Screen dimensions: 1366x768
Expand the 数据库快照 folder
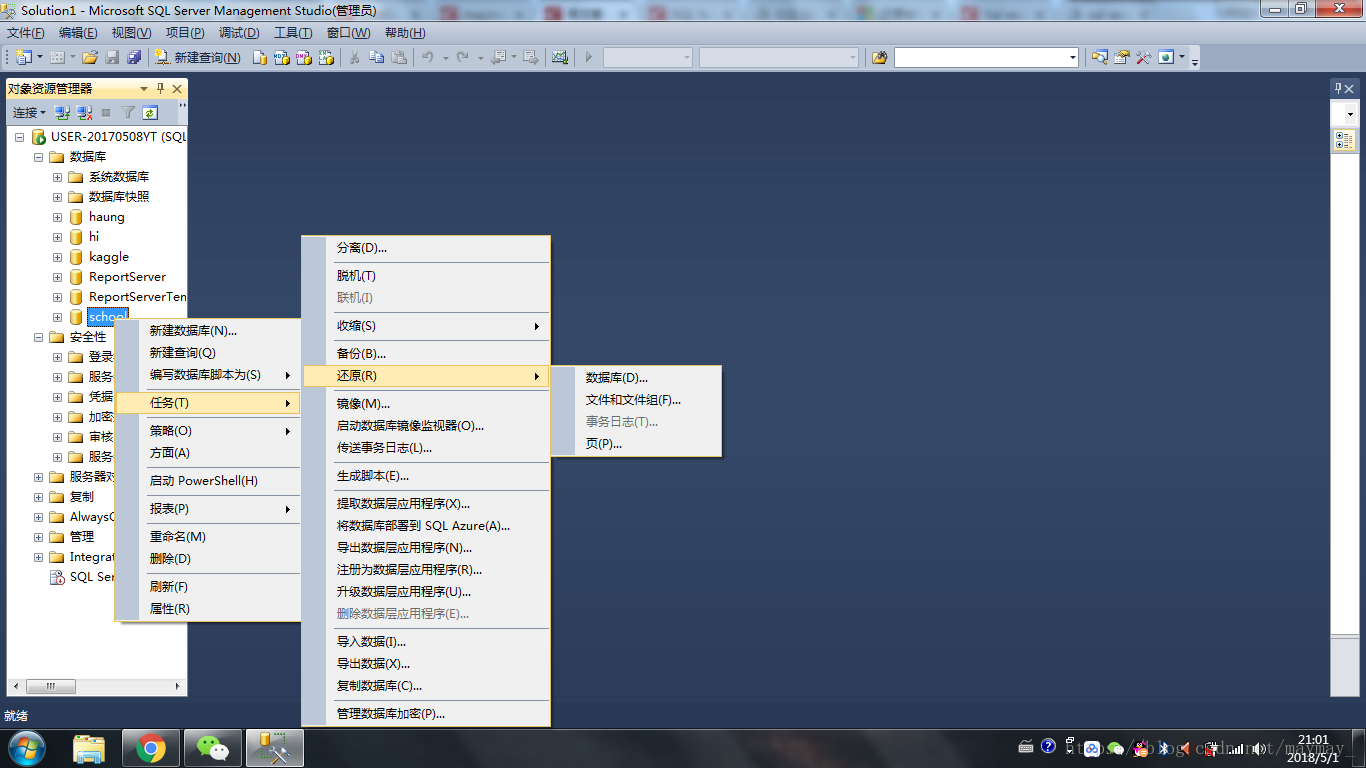click(x=57, y=197)
